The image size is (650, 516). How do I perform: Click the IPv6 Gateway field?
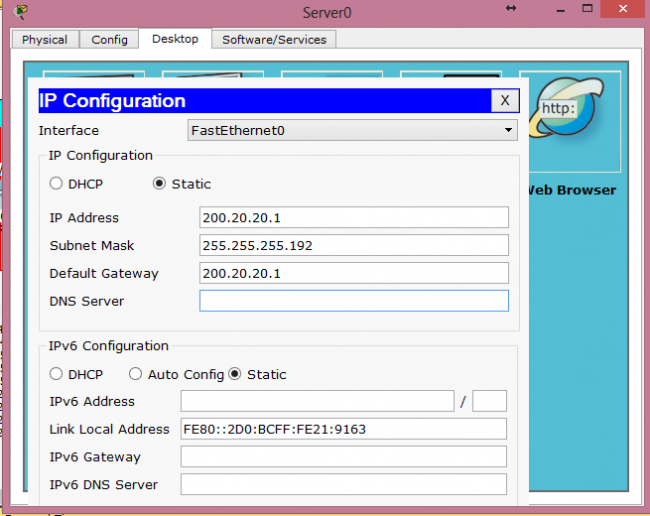click(343, 457)
